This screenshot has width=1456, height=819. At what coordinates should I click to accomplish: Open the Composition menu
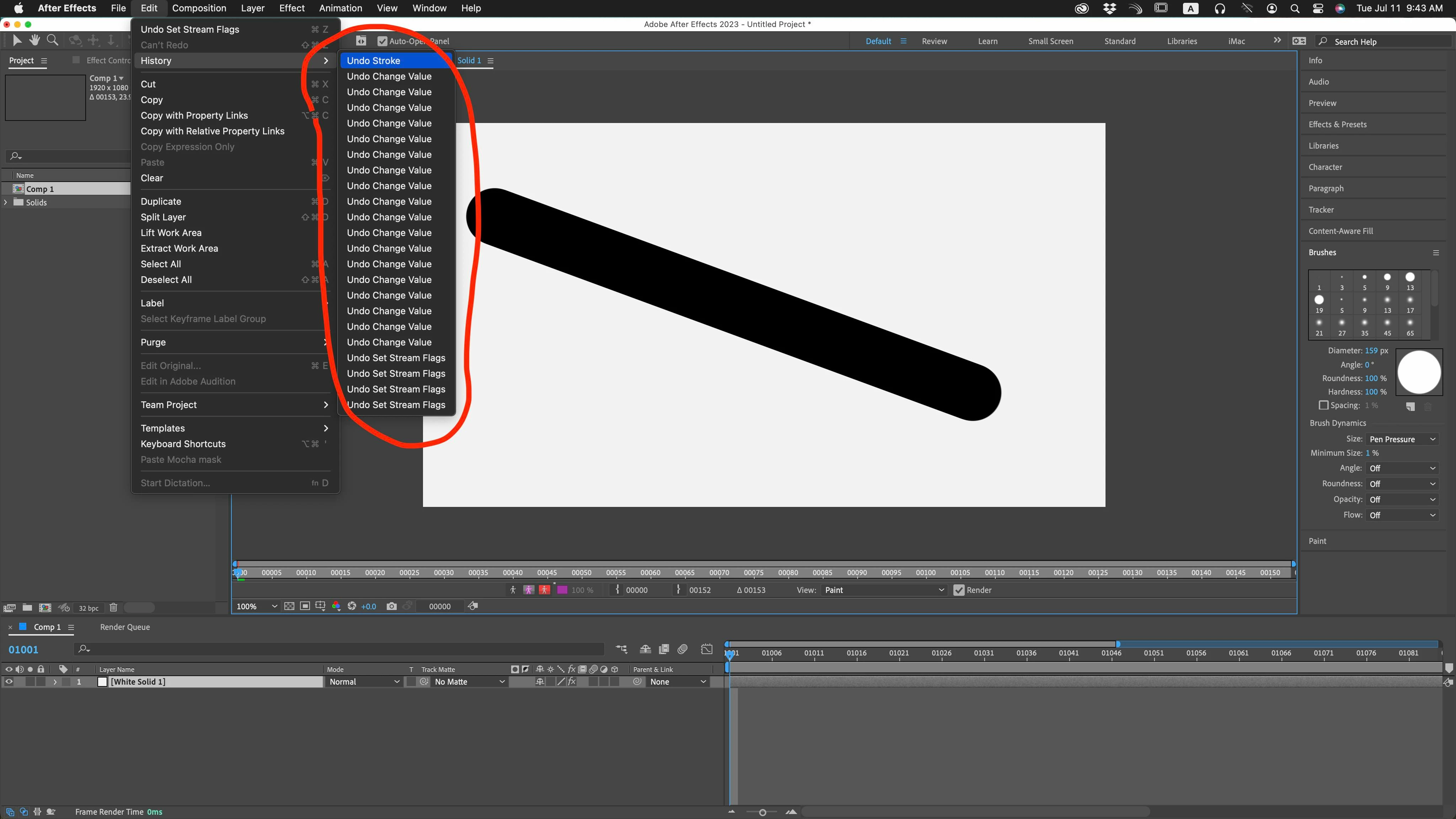[x=199, y=8]
